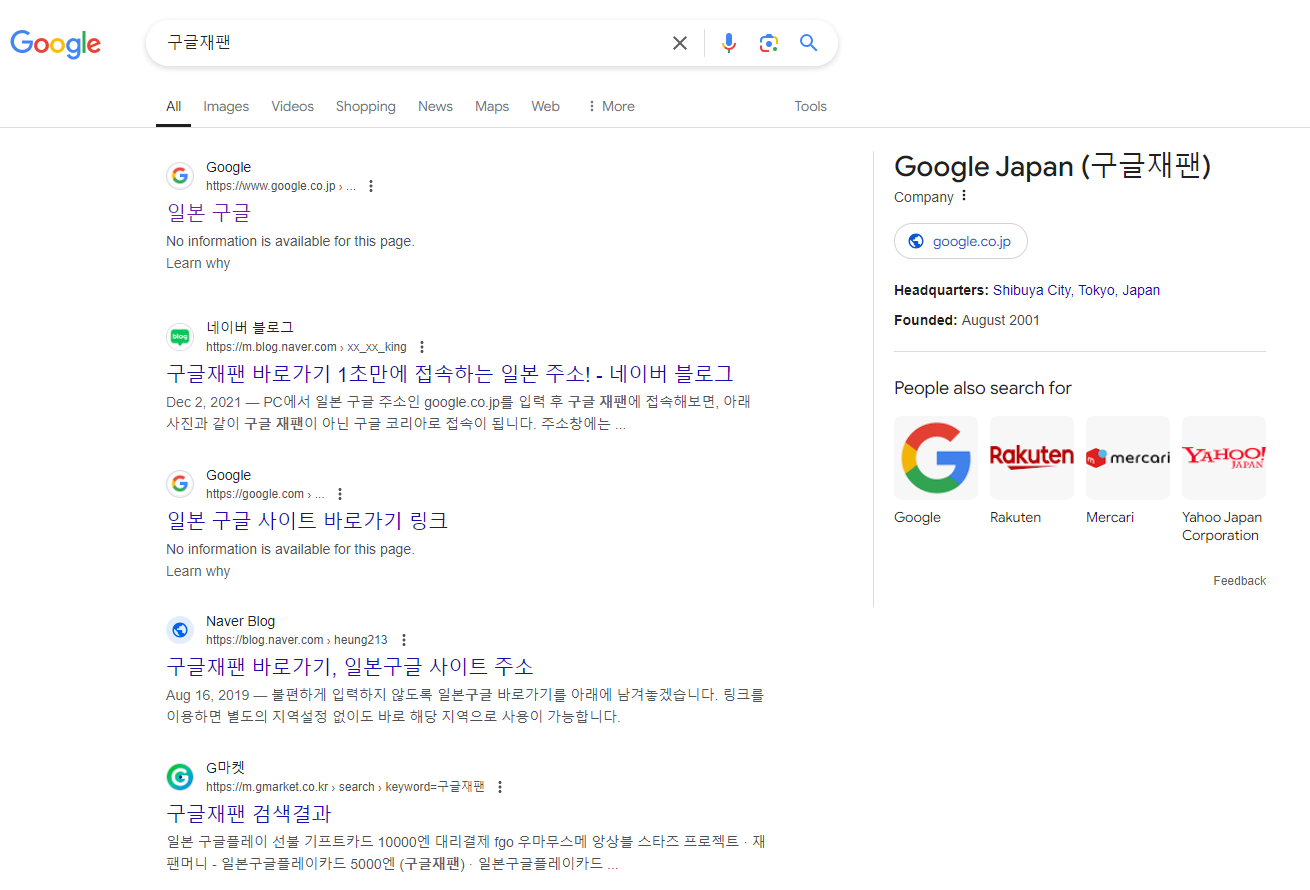The image size is (1310, 890).
Task: Click the Naver Blog favicon
Action: pyautogui.click(x=180, y=629)
